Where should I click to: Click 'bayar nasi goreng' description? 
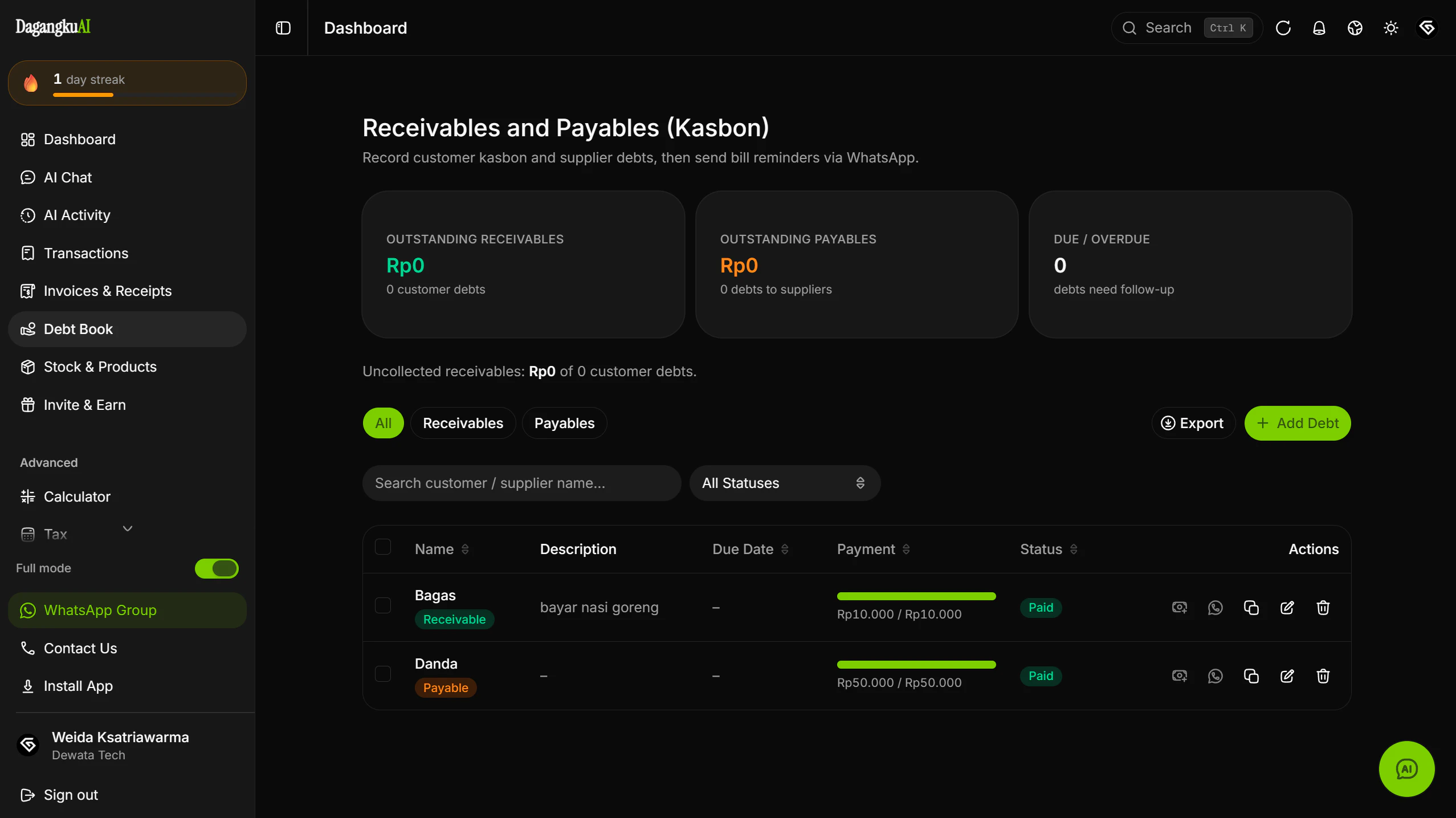[599, 608]
